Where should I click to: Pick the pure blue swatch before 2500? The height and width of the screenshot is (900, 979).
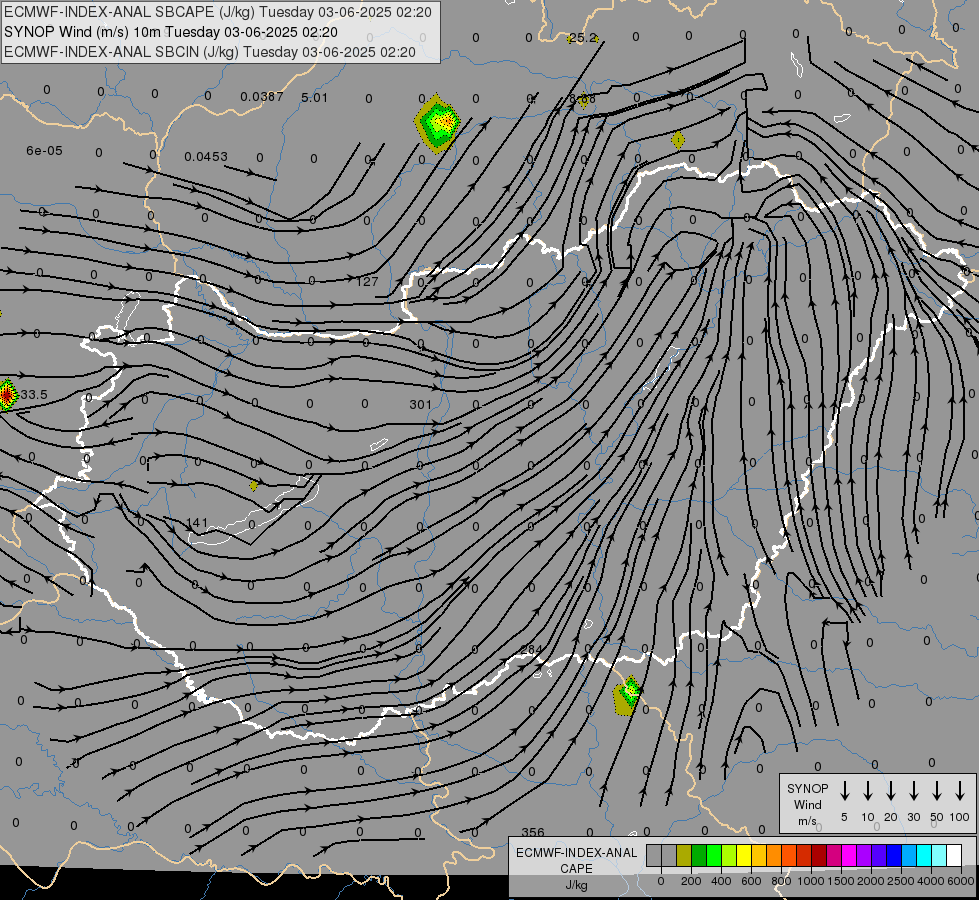pos(893,855)
